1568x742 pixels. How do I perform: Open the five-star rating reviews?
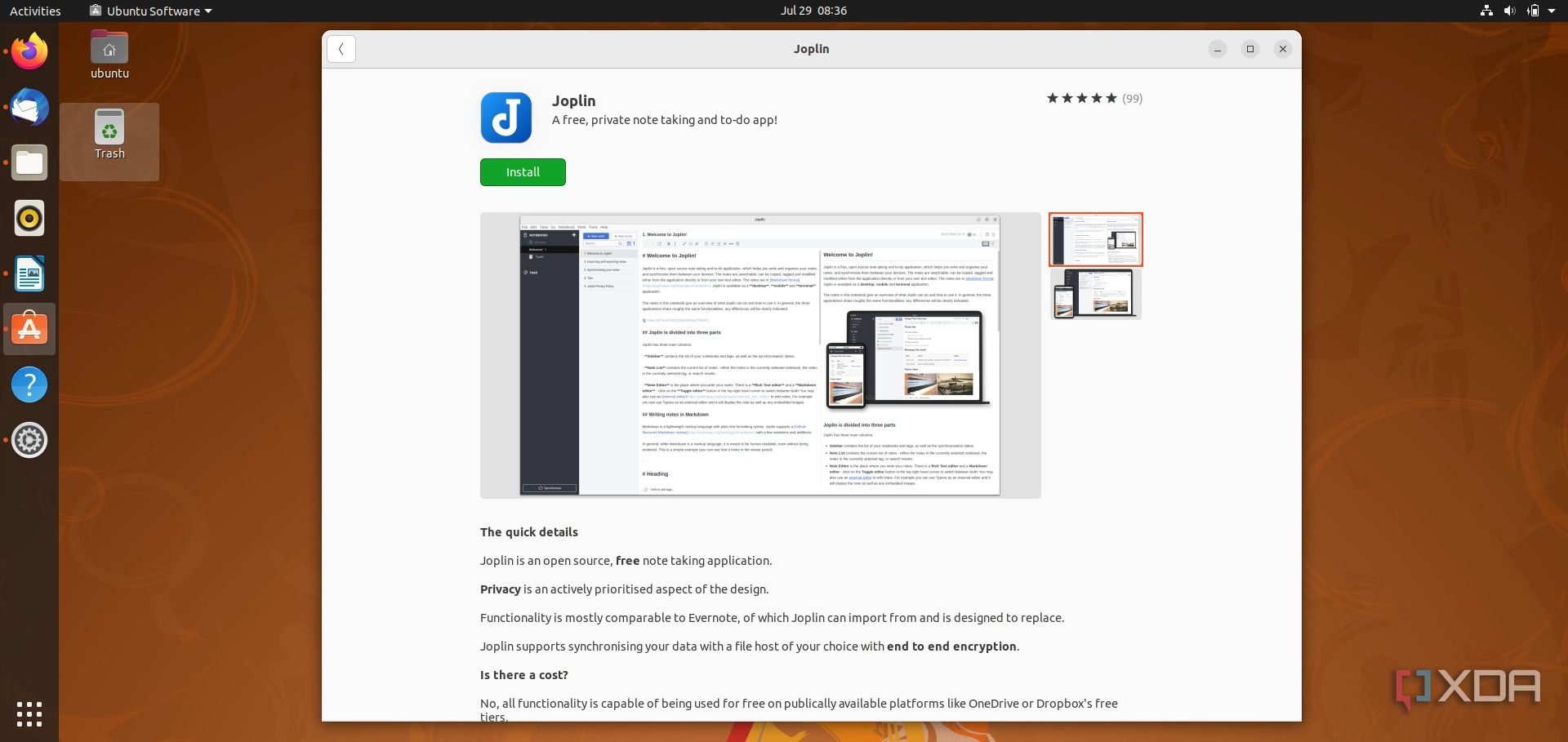pyautogui.click(x=1082, y=99)
